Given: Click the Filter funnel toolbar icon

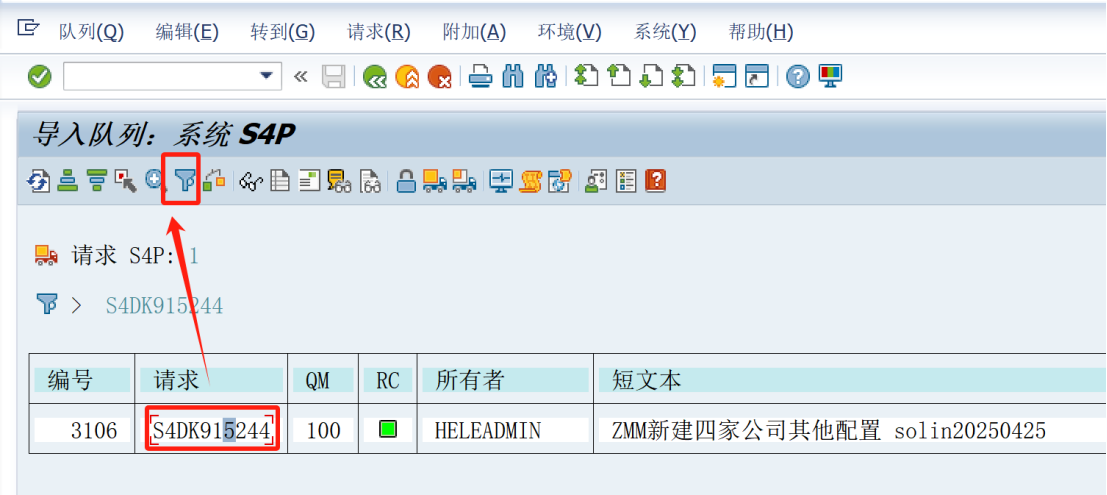Looking at the screenshot, I should 184,181.
